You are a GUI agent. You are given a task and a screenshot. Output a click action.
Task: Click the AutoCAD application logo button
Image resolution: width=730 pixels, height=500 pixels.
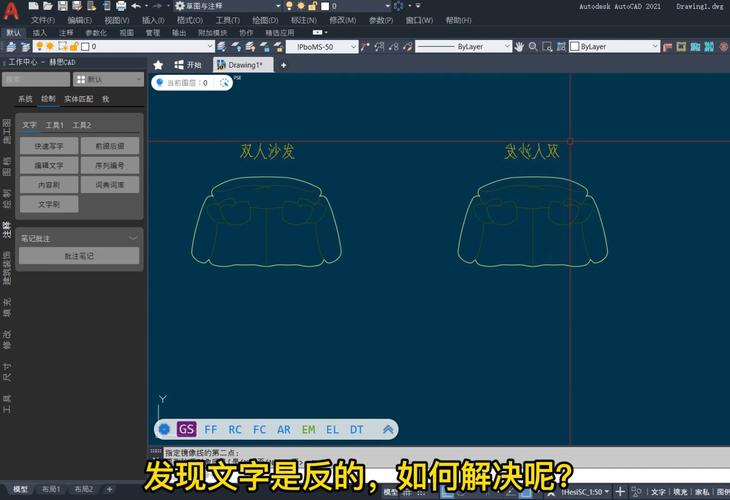coord(11,10)
